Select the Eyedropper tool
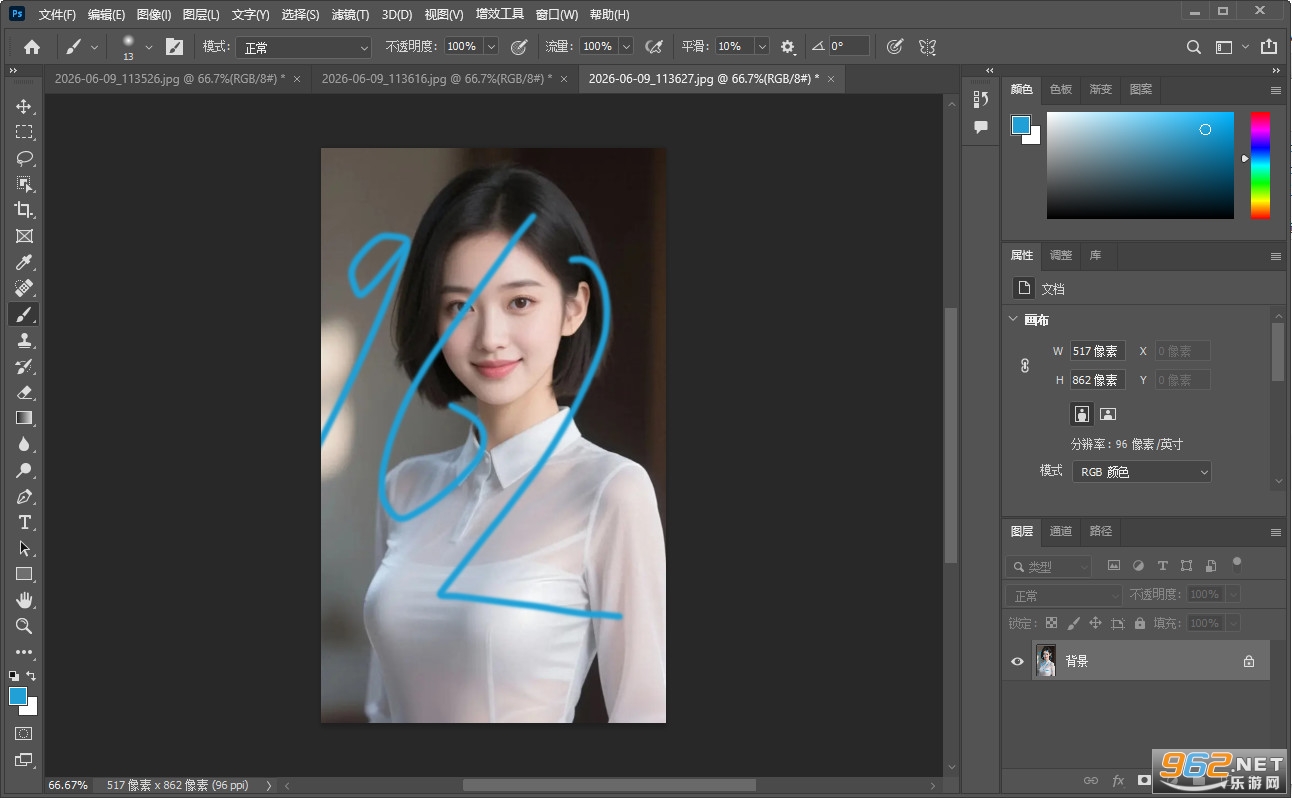The height and width of the screenshot is (799, 1292). [x=24, y=262]
